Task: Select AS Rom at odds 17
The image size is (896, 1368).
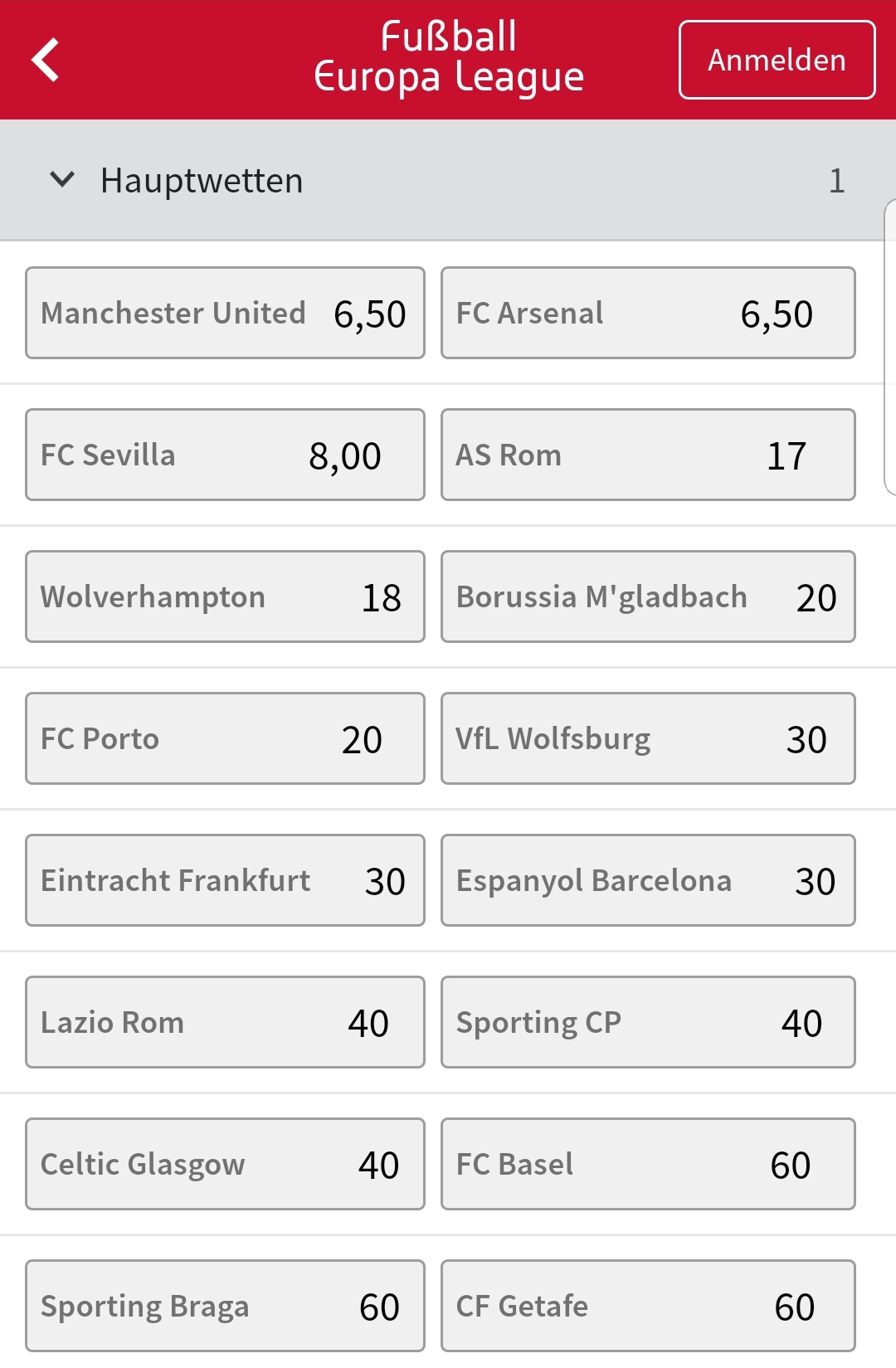Action: coord(648,455)
